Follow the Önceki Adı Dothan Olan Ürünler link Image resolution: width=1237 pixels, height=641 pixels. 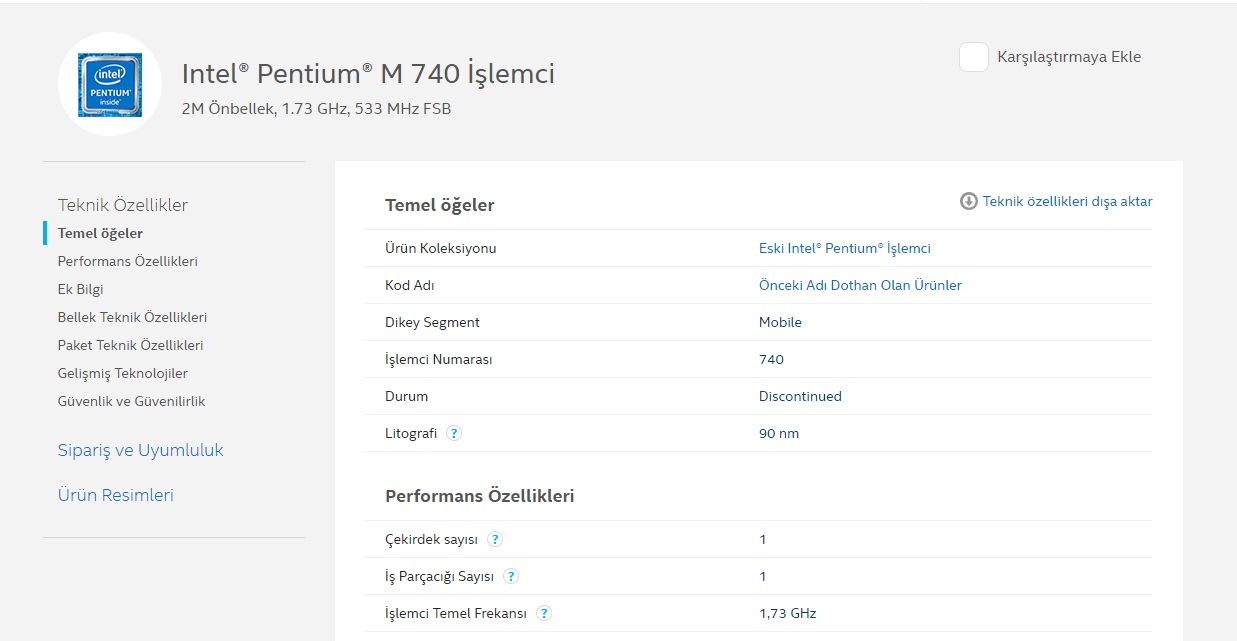point(860,285)
